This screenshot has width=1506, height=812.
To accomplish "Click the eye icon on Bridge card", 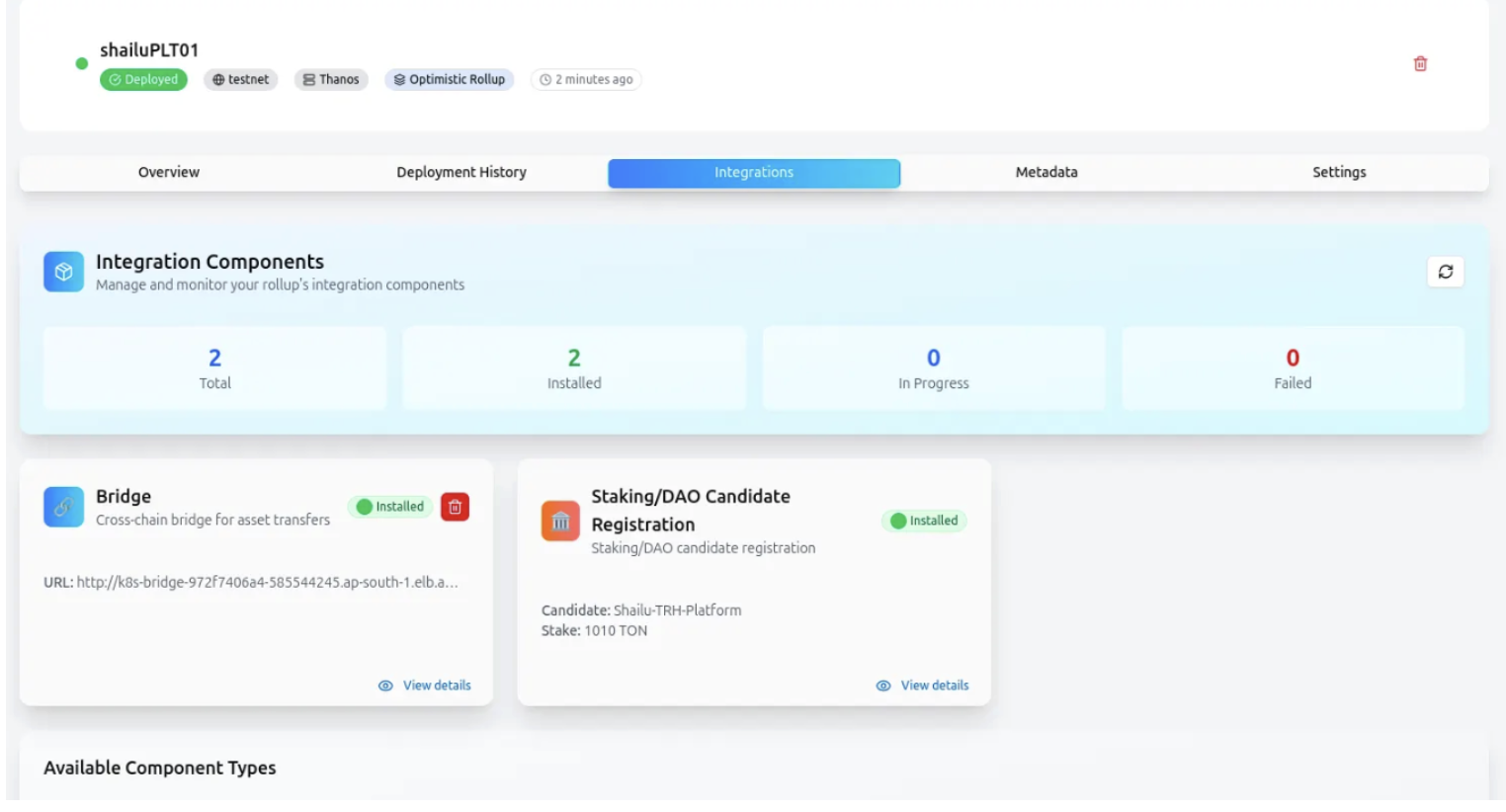I will coord(385,686).
